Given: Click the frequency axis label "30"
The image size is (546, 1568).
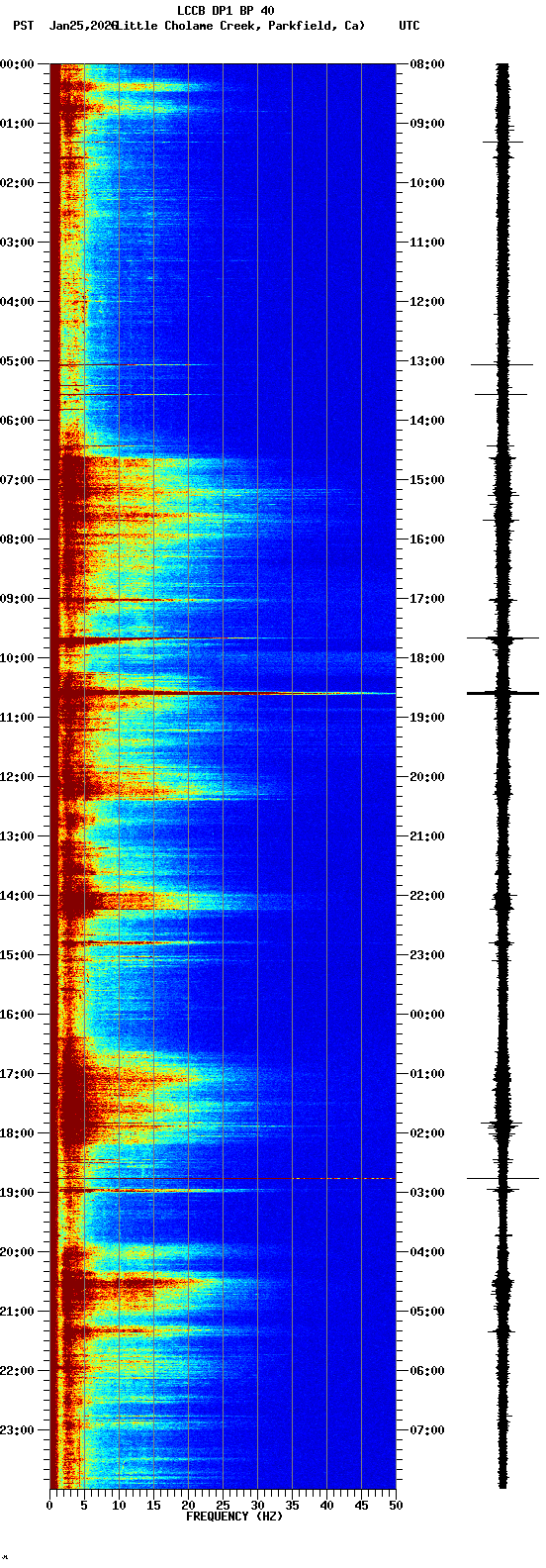Looking at the screenshot, I should pyautogui.click(x=257, y=1506).
